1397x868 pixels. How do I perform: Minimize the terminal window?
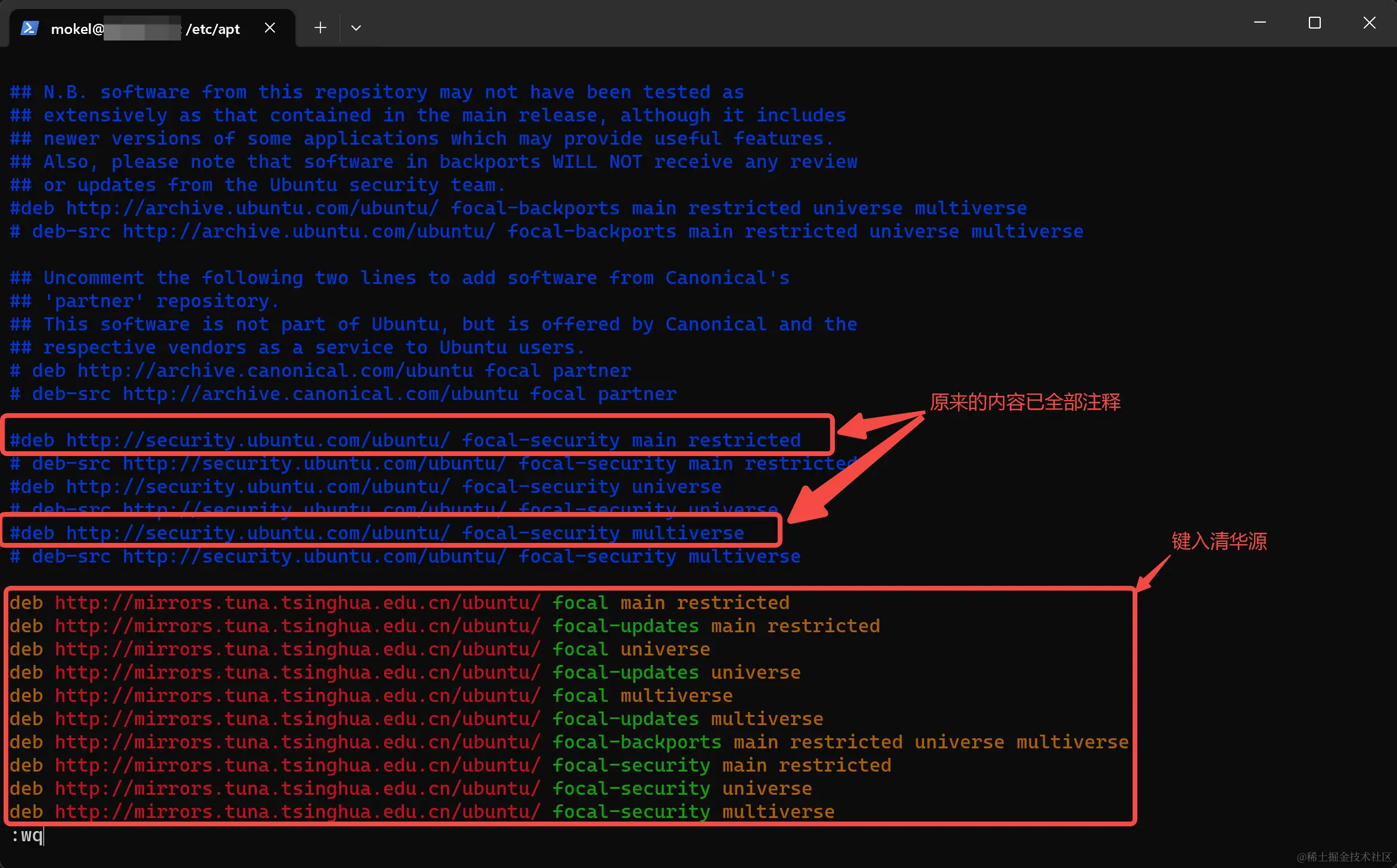(1259, 23)
